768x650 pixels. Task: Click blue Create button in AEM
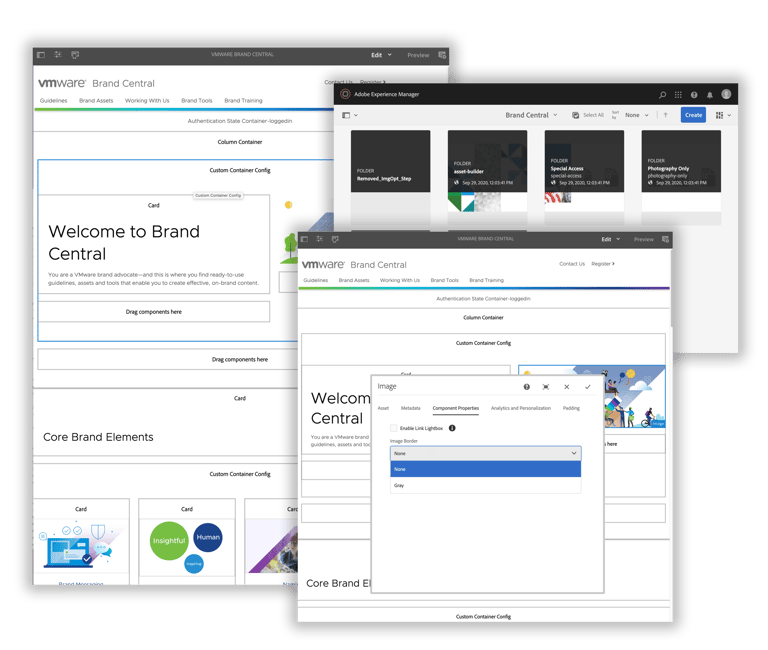pyautogui.click(x=693, y=115)
